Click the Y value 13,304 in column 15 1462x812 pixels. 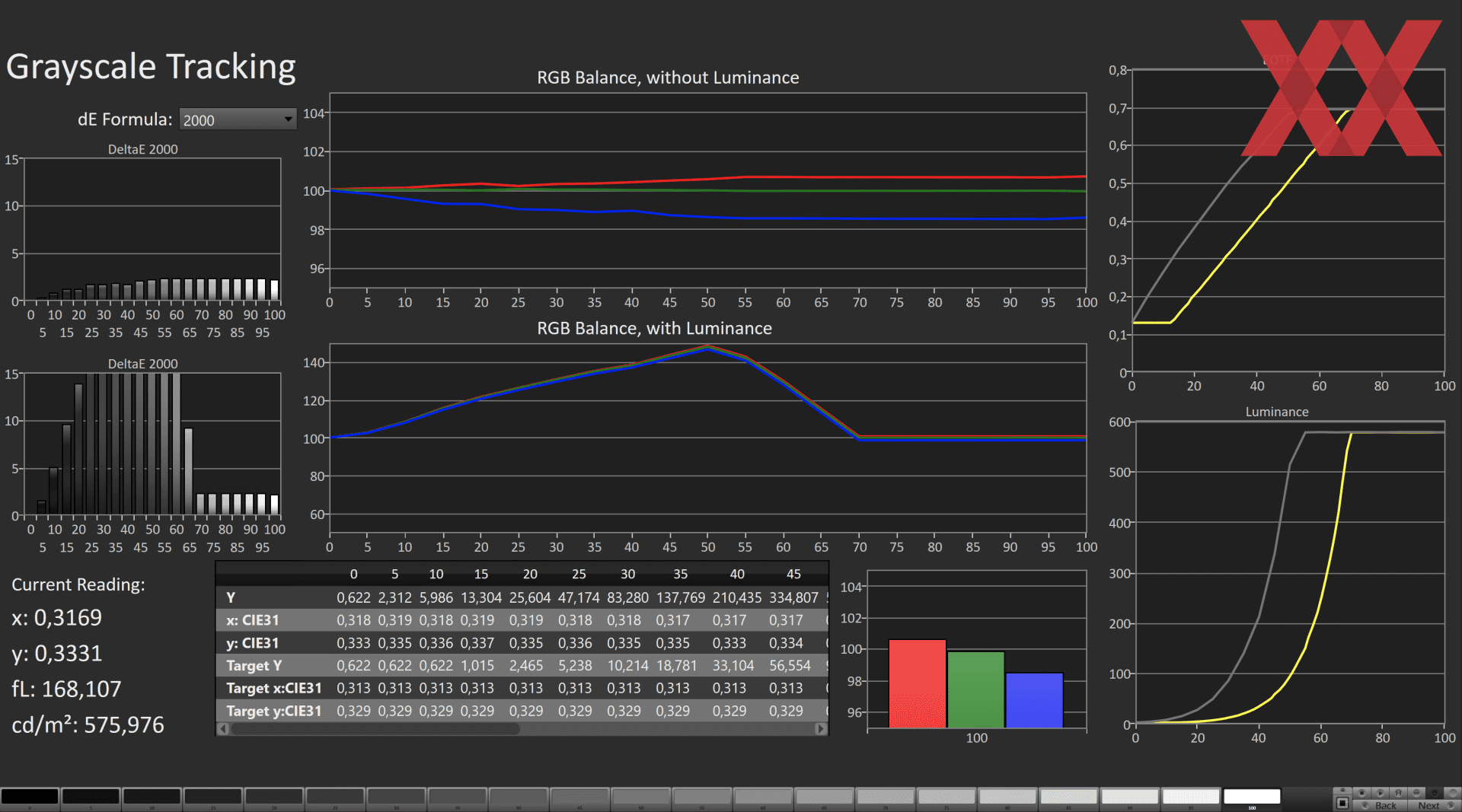pyautogui.click(x=481, y=597)
